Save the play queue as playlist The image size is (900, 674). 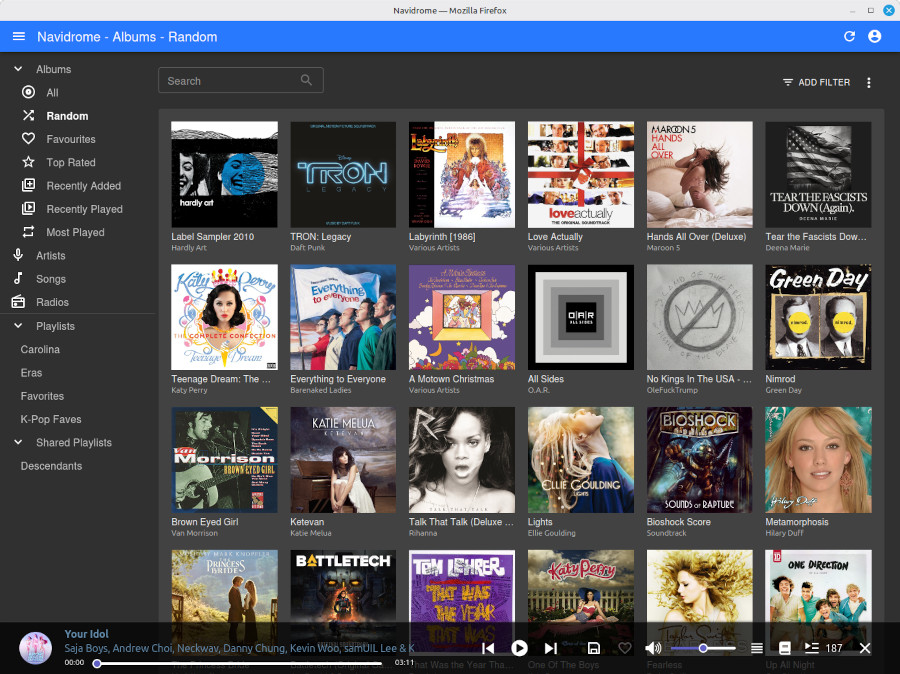[594, 648]
